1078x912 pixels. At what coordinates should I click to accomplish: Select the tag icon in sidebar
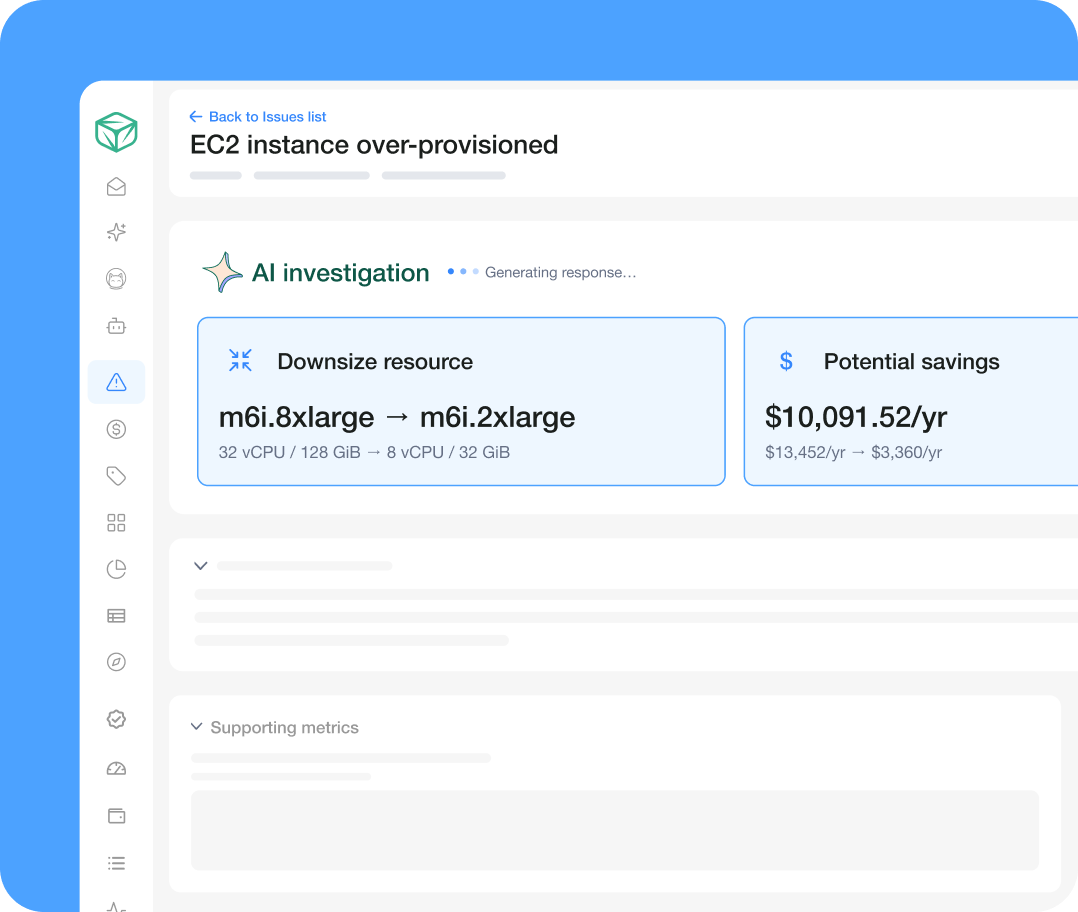pos(116,476)
